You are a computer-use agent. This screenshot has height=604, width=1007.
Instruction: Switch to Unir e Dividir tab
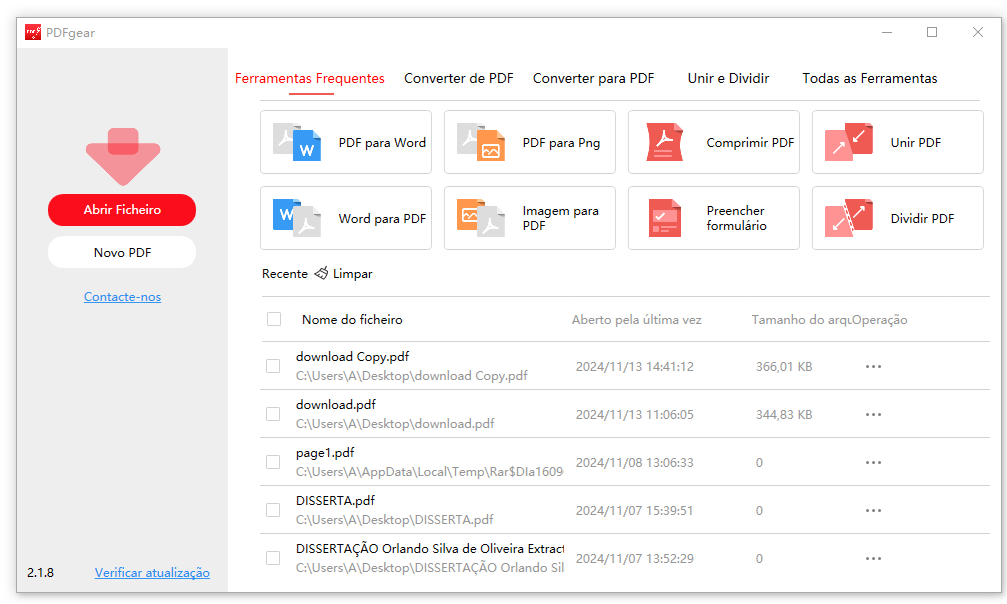coord(728,78)
